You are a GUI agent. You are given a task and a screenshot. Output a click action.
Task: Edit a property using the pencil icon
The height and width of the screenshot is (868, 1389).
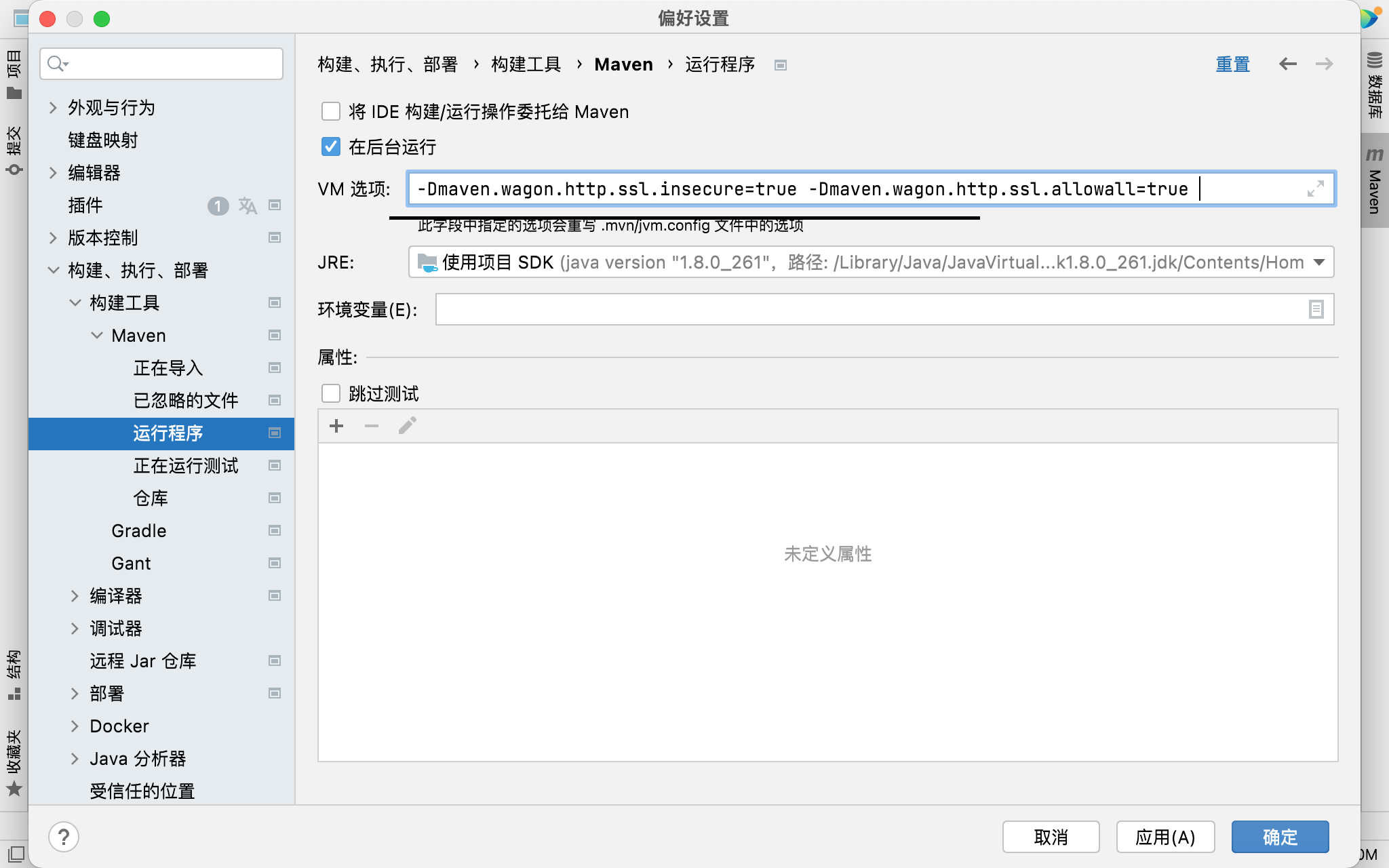(x=407, y=425)
